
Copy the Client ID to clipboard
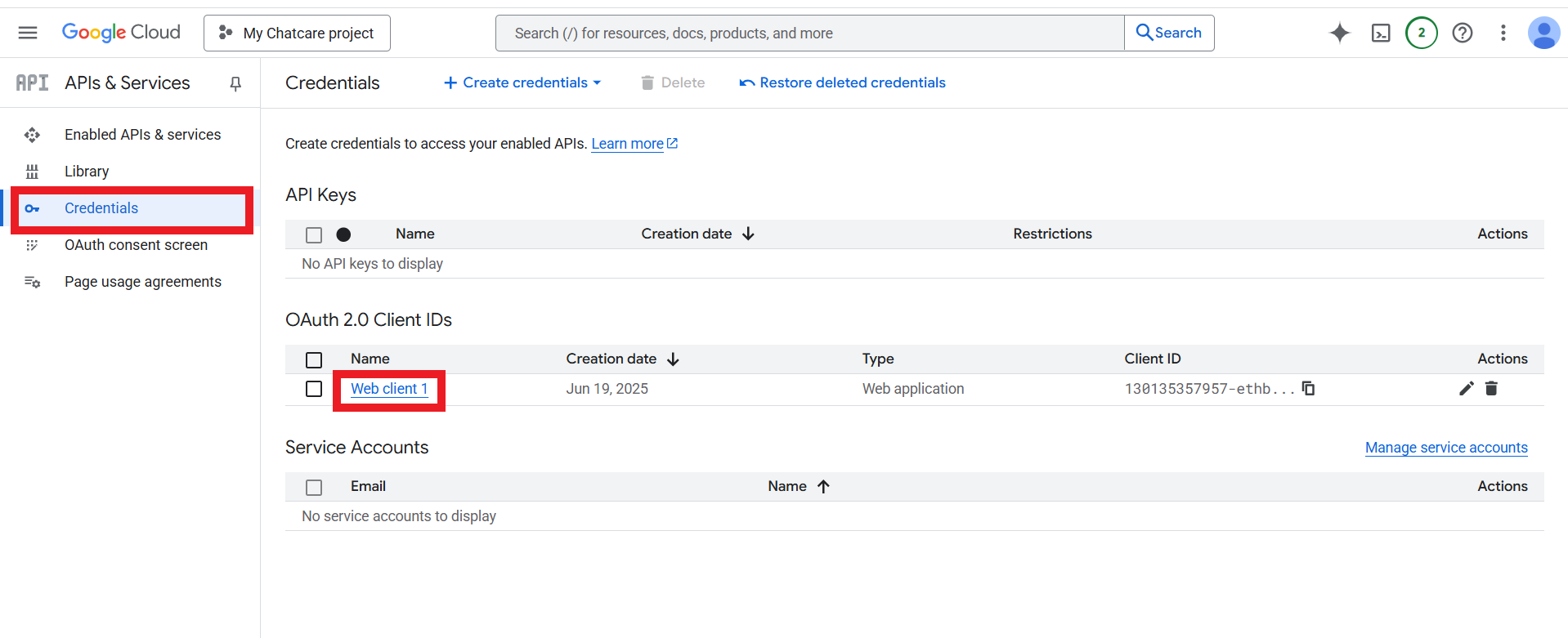point(1308,388)
